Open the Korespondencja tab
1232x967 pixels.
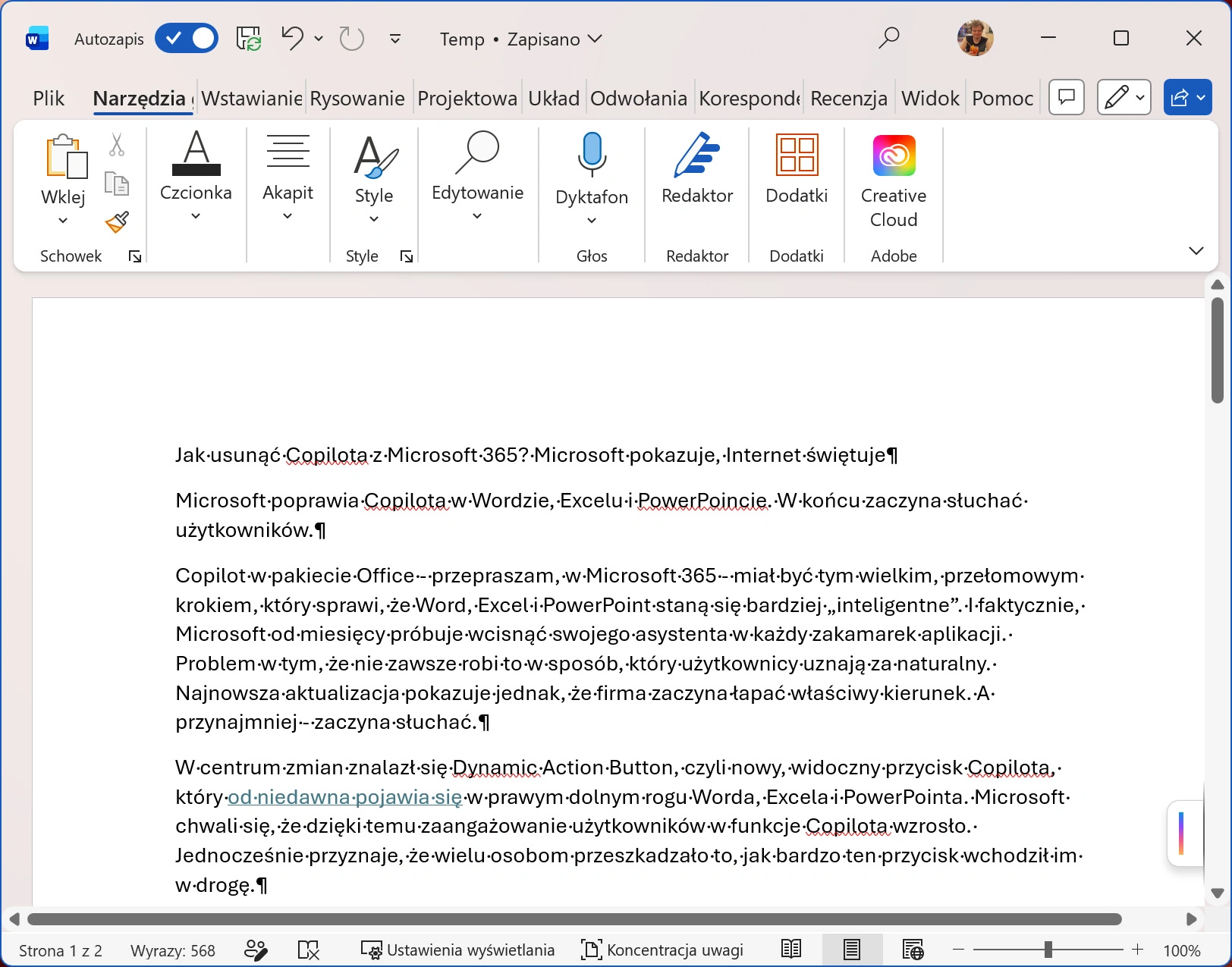coord(750,99)
